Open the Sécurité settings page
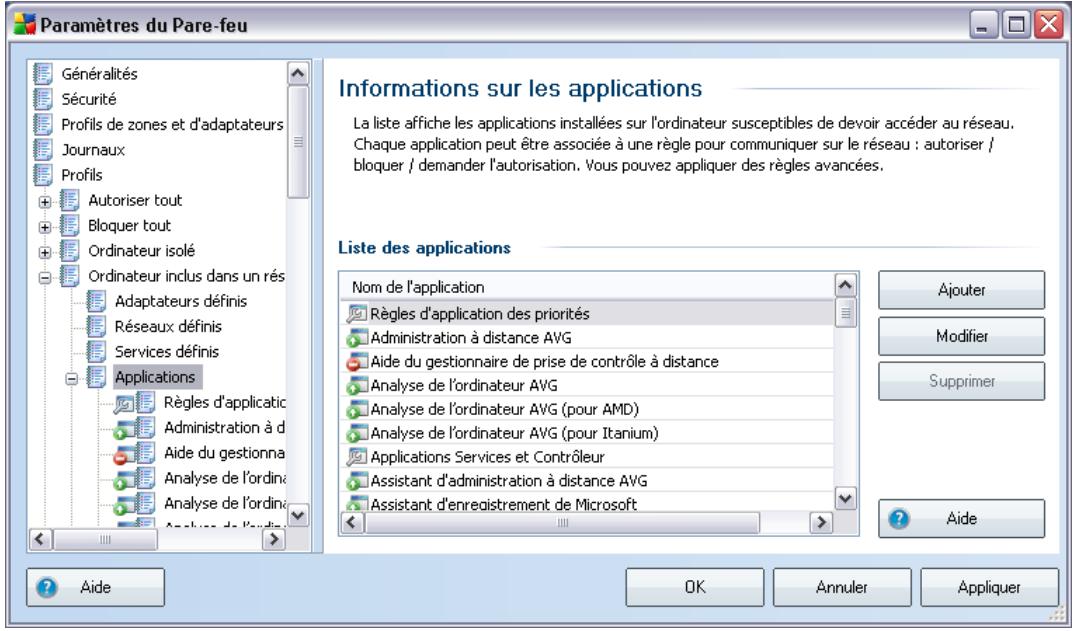 [89, 99]
